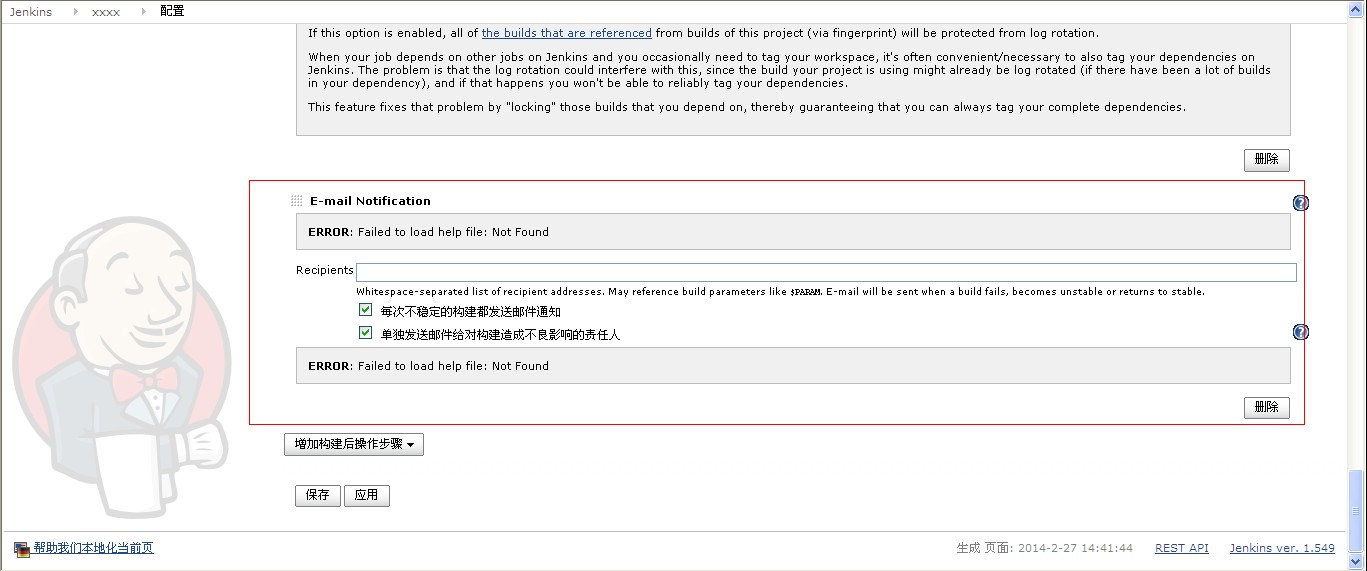Image resolution: width=1367 pixels, height=571 pixels.
Task: Open the breadcrumb arrow after Jenkins
Action: pyautogui.click(x=75, y=12)
